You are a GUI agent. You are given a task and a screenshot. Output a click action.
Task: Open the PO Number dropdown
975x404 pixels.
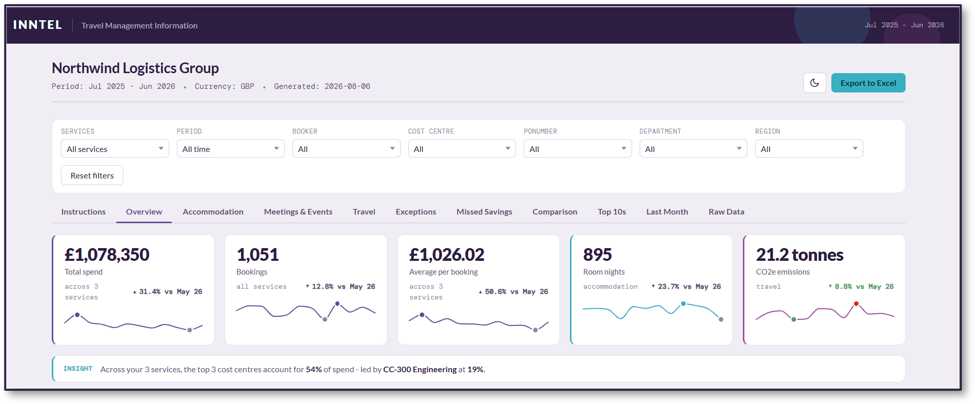point(578,149)
